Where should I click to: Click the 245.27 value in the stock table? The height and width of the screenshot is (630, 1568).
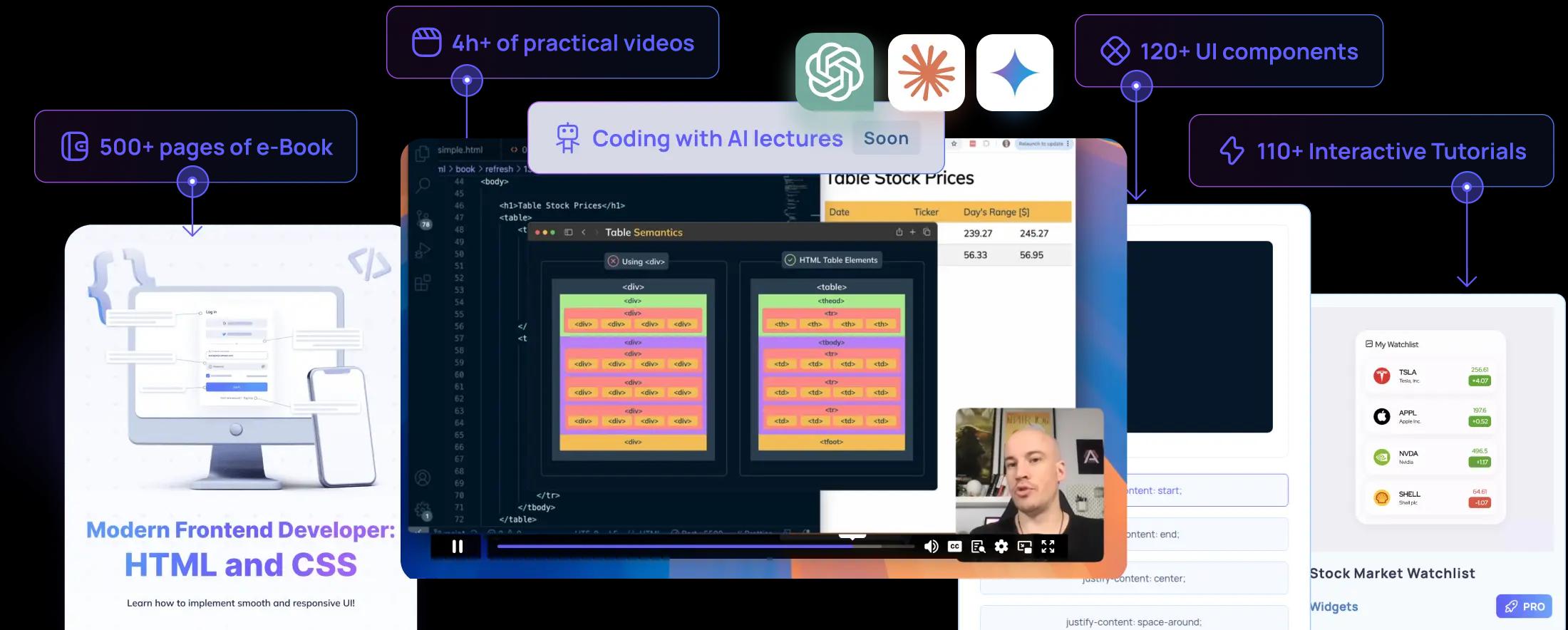1034,233
